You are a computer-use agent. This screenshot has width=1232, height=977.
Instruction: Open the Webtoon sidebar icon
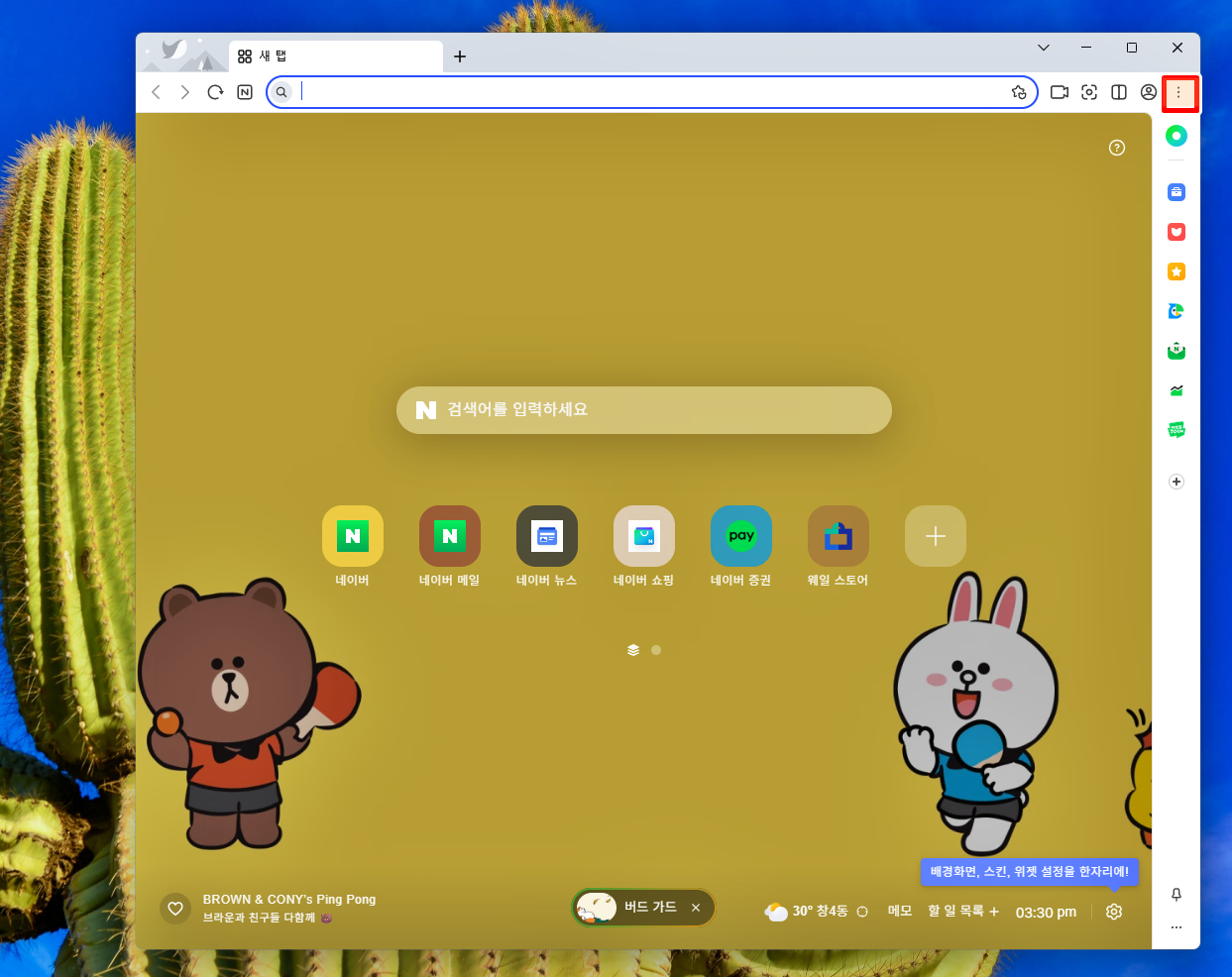pos(1176,430)
